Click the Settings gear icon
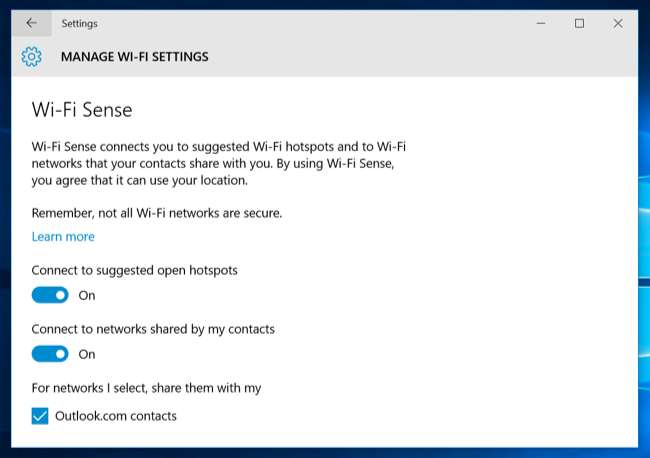The height and width of the screenshot is (458, 650). point(31,57)
